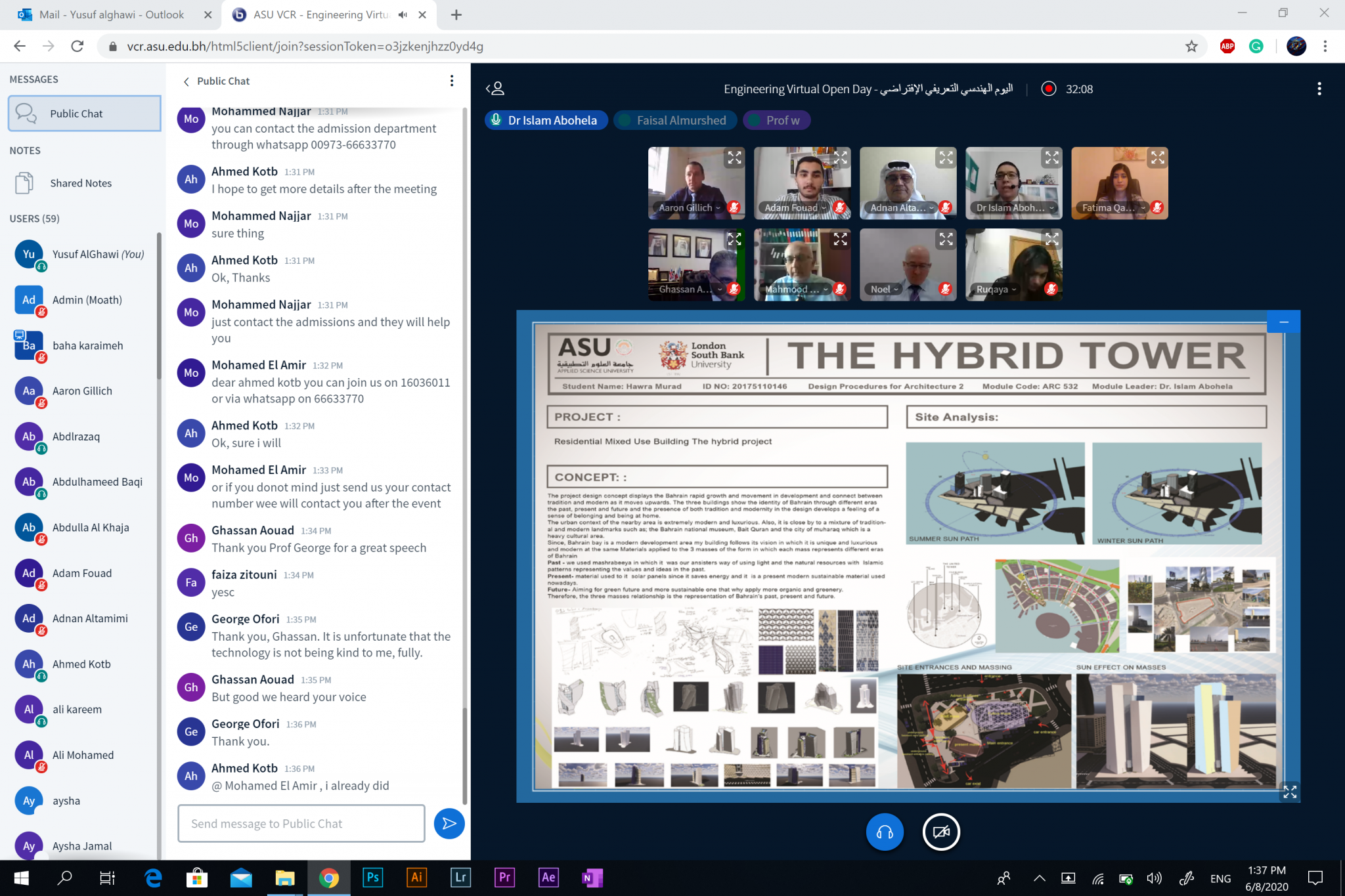Mute the ASU VCR tab audio icon
This screenshot has height=896, width=1345.
[403, 14]
